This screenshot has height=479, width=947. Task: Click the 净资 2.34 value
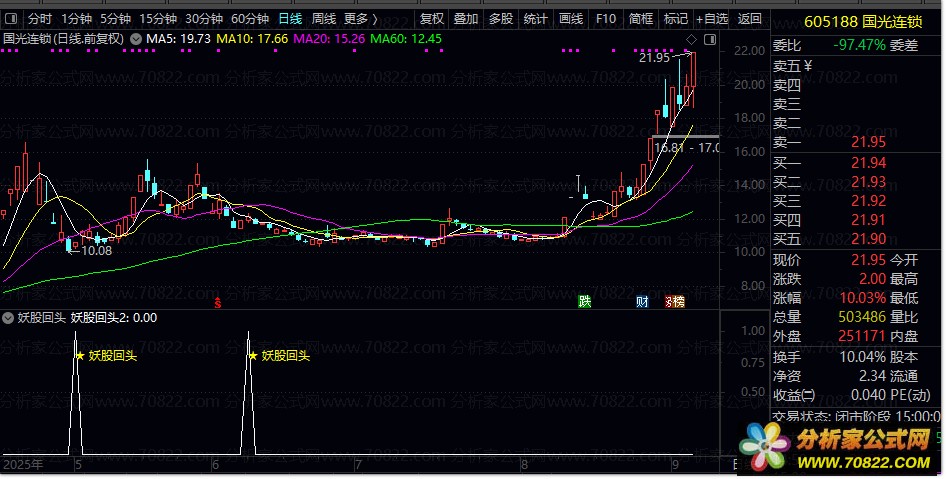873,377
